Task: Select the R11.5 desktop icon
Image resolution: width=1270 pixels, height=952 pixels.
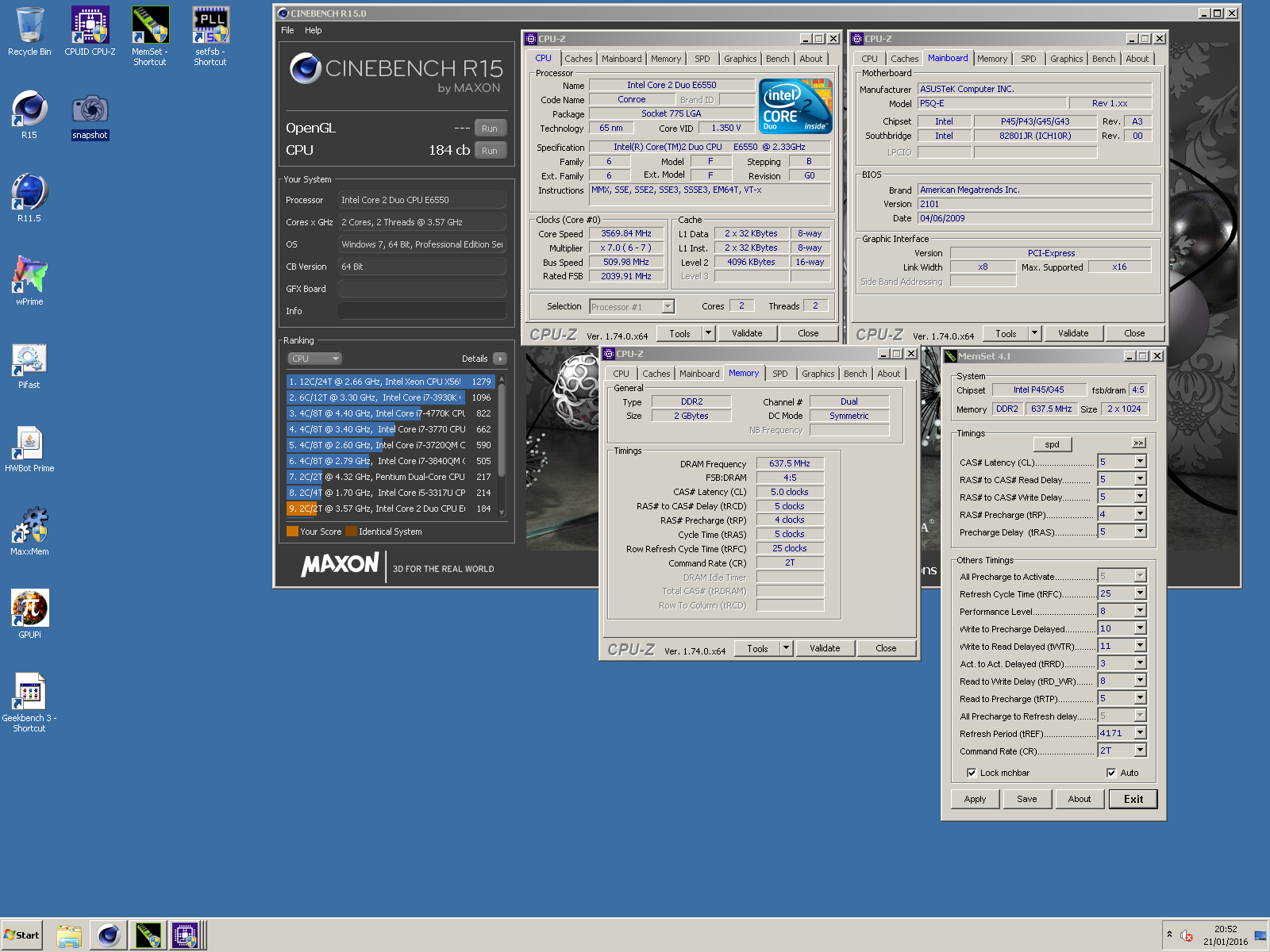Action: (29, 198)
